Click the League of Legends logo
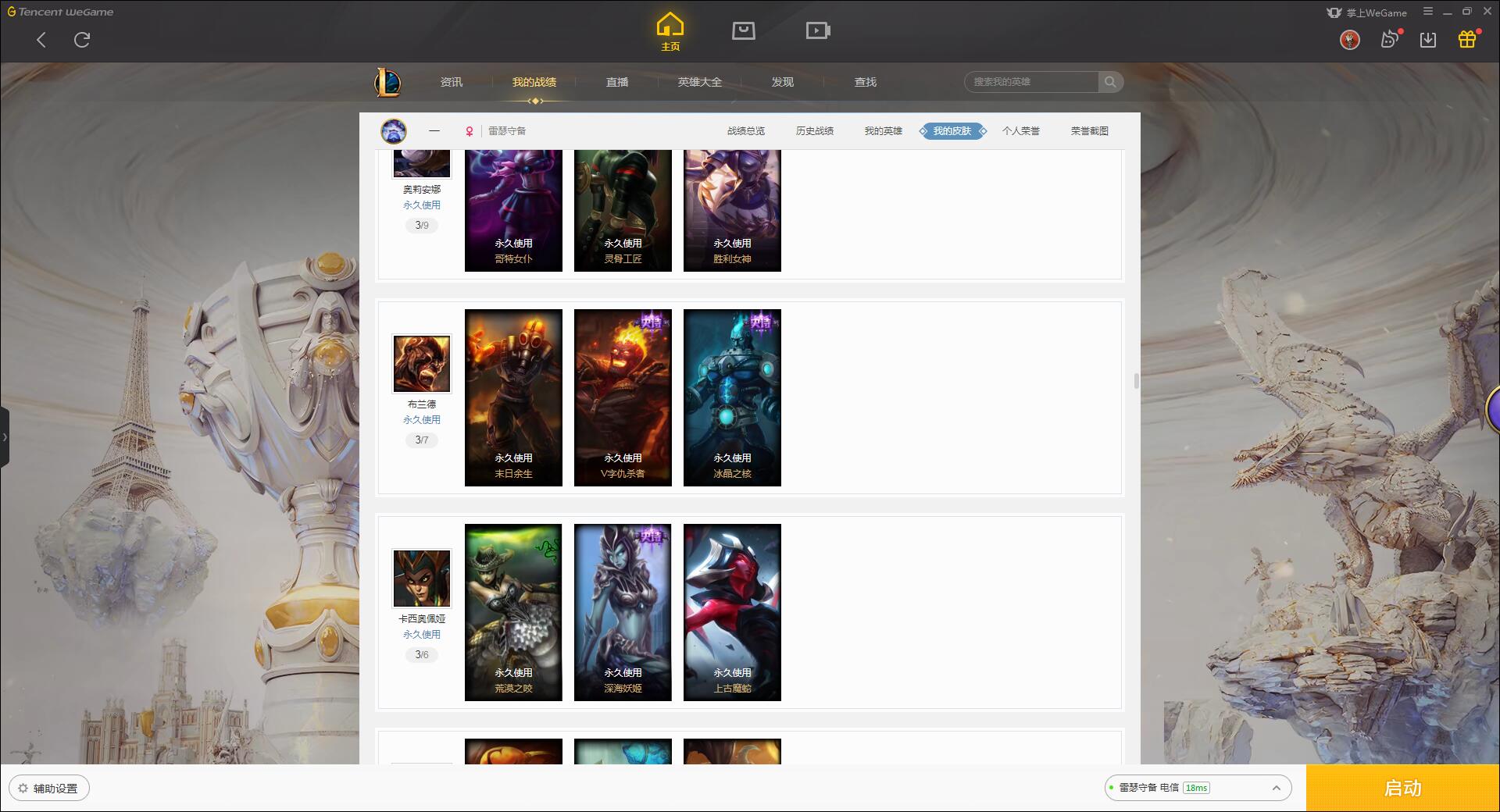Viewport: 1500px width, 812px height. point(387,82)
